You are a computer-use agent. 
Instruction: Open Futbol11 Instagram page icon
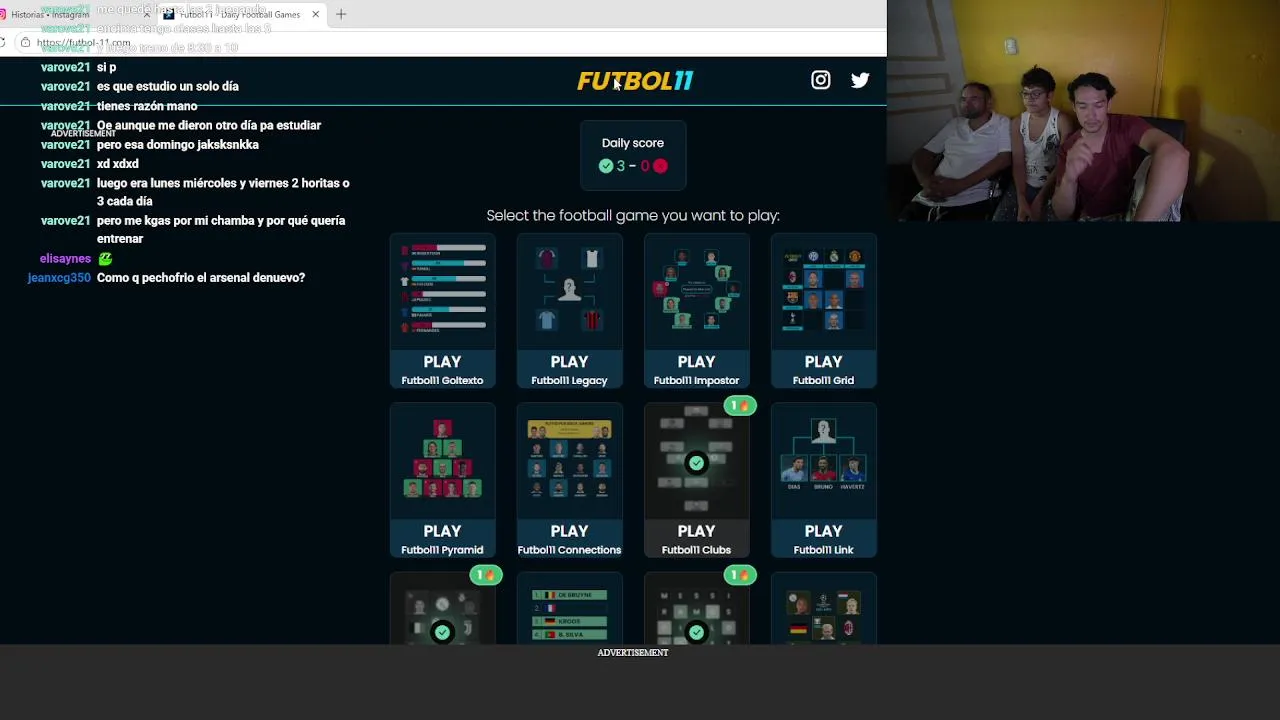pos(820,80)
